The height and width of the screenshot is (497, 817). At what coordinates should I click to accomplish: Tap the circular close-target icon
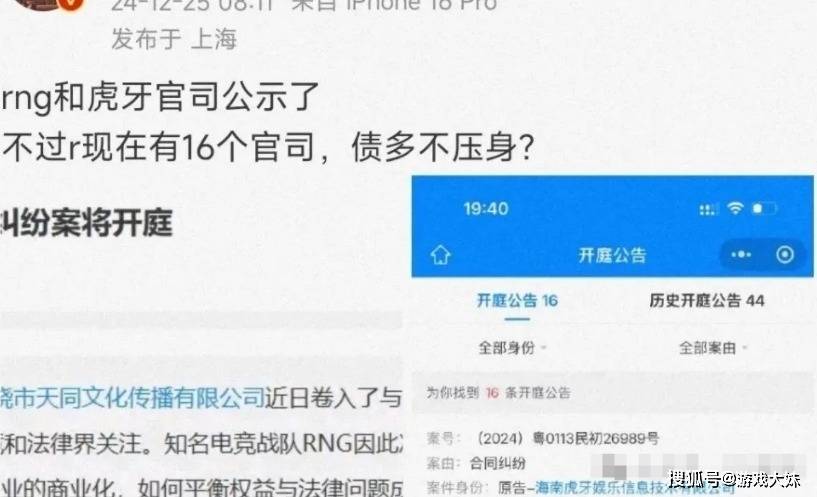(785, 254)
